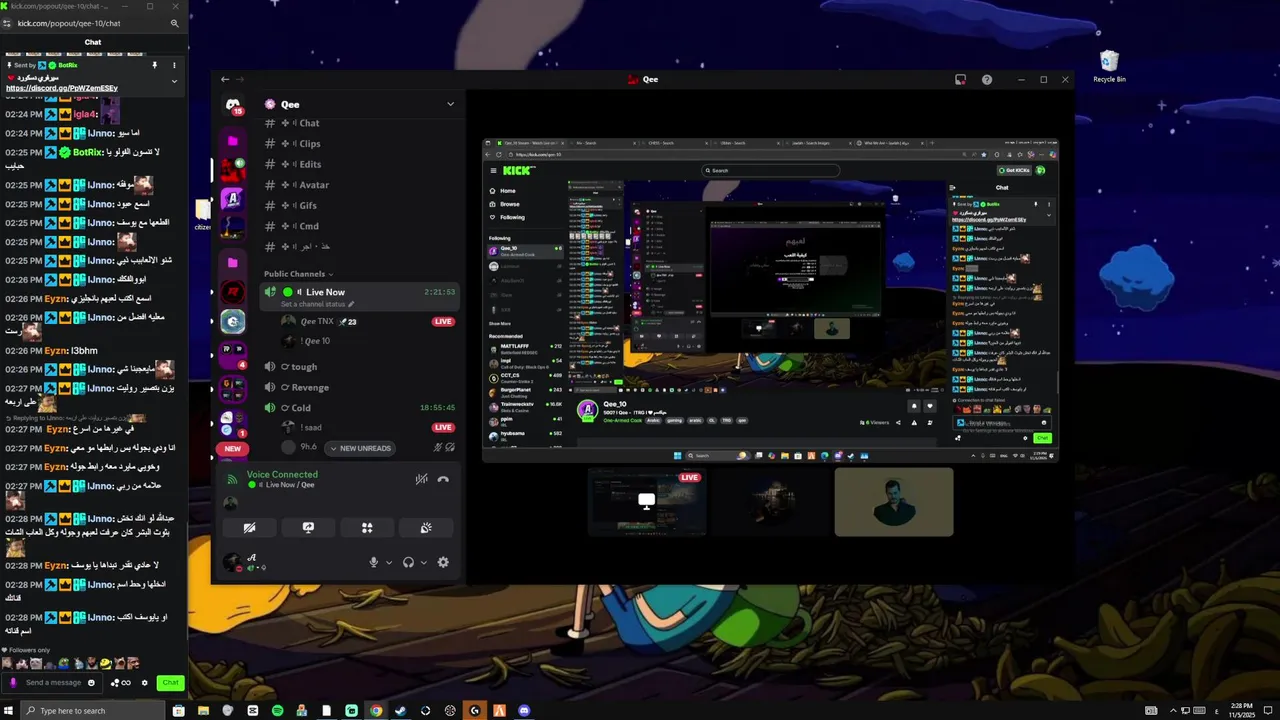Screen dimensions: 1280x720
Task: Open Steam from the taskbar
Action: tap(401, 710)
